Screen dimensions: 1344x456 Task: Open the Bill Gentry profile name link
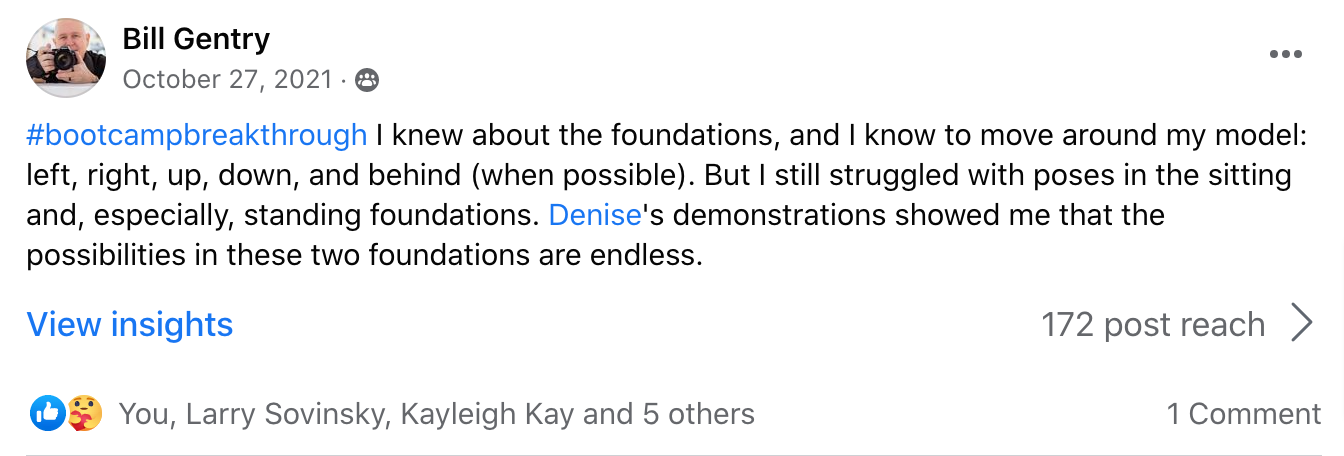(x=196, y=39)
